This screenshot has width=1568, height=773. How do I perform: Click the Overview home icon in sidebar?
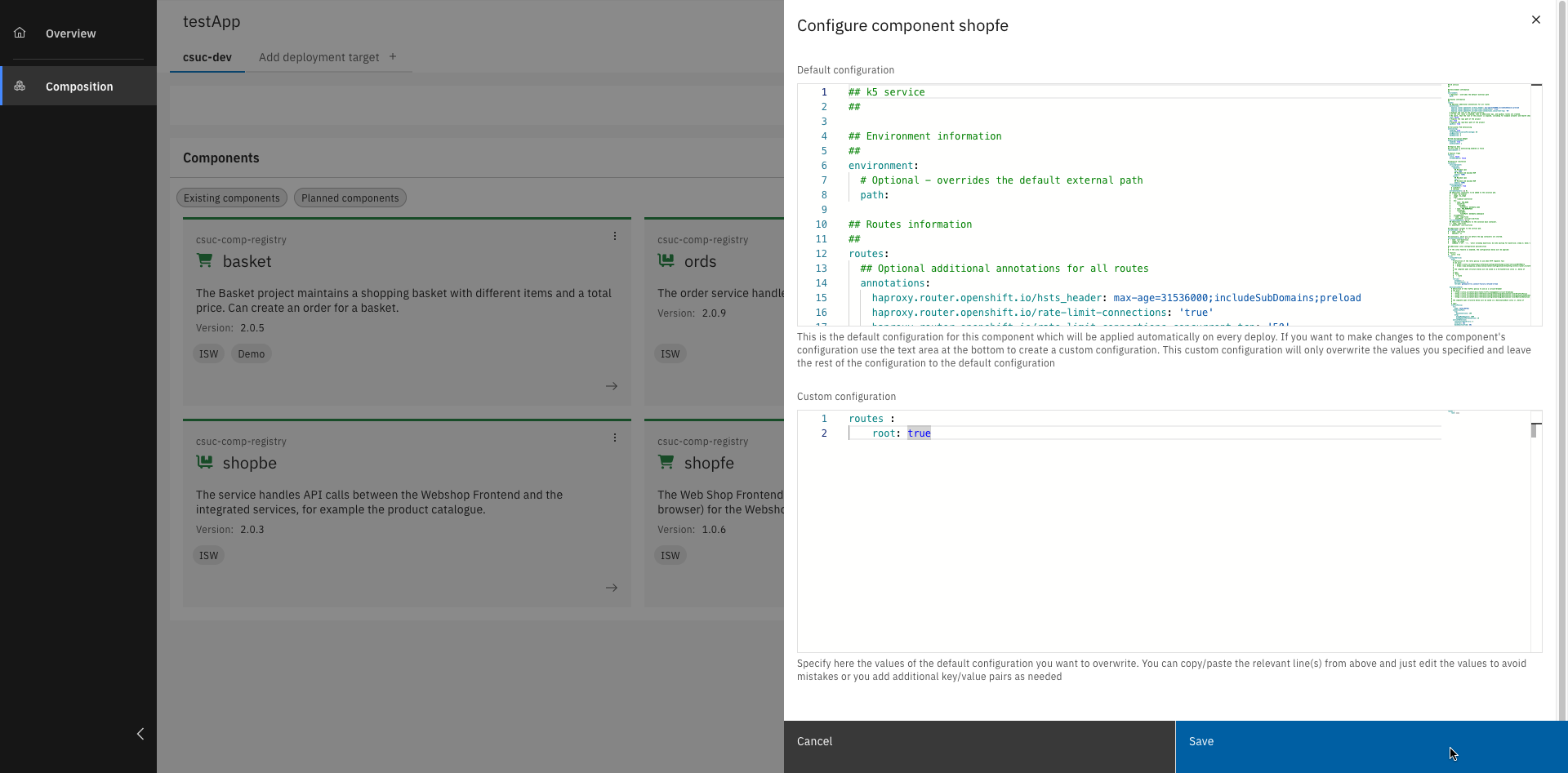pyautogui.click(x=20, y=33)
